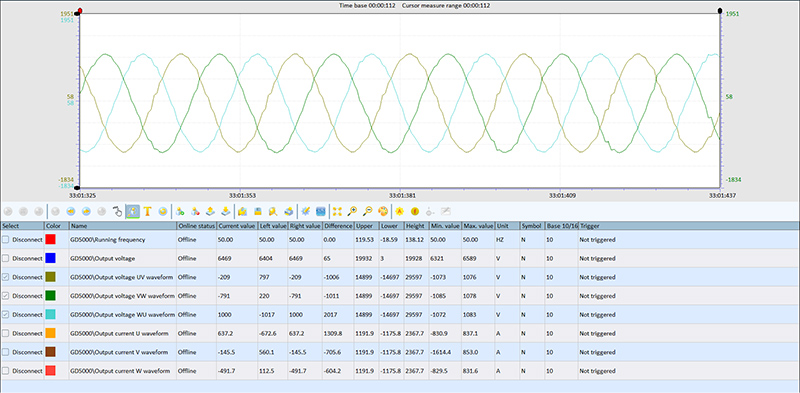
Task: Toggle the highlighted magnifier cursor tool
Action: tap(133, 211)
